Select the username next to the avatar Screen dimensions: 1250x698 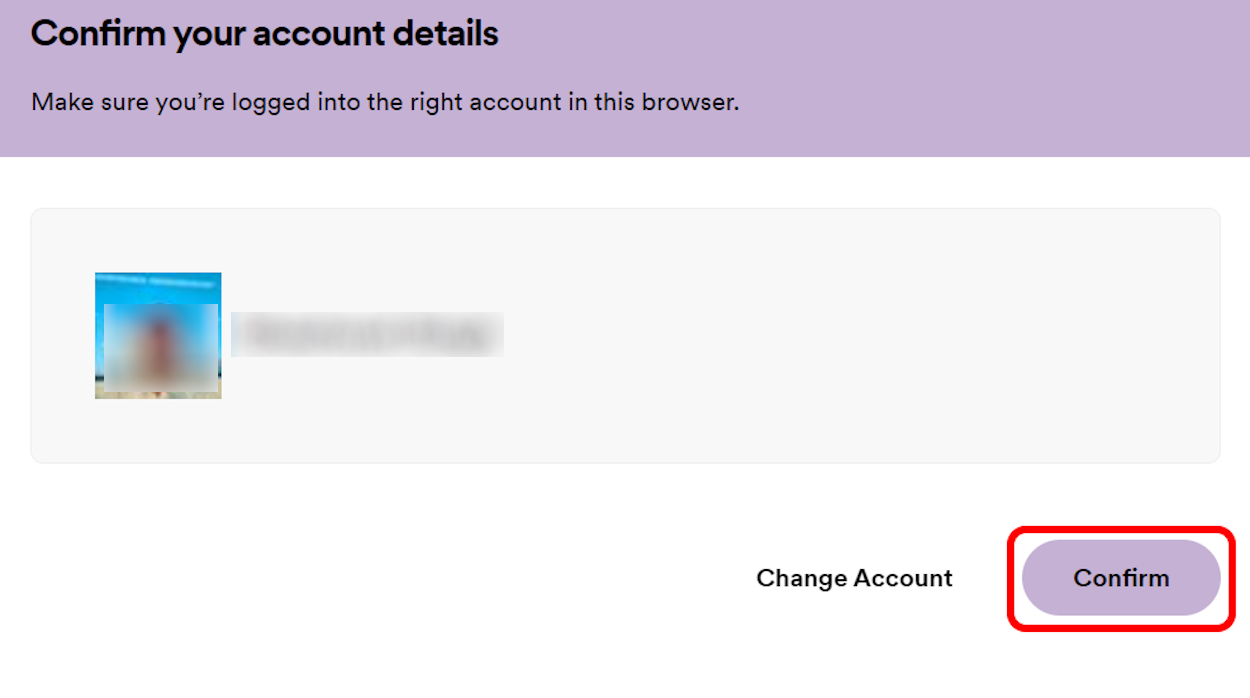coord(365,335)
